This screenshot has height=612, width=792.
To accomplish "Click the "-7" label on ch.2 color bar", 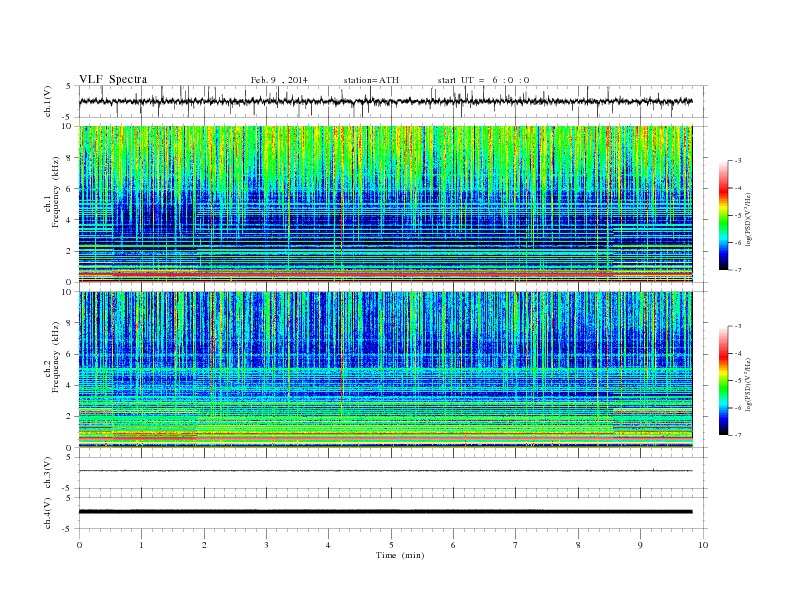I will point(737,435).
